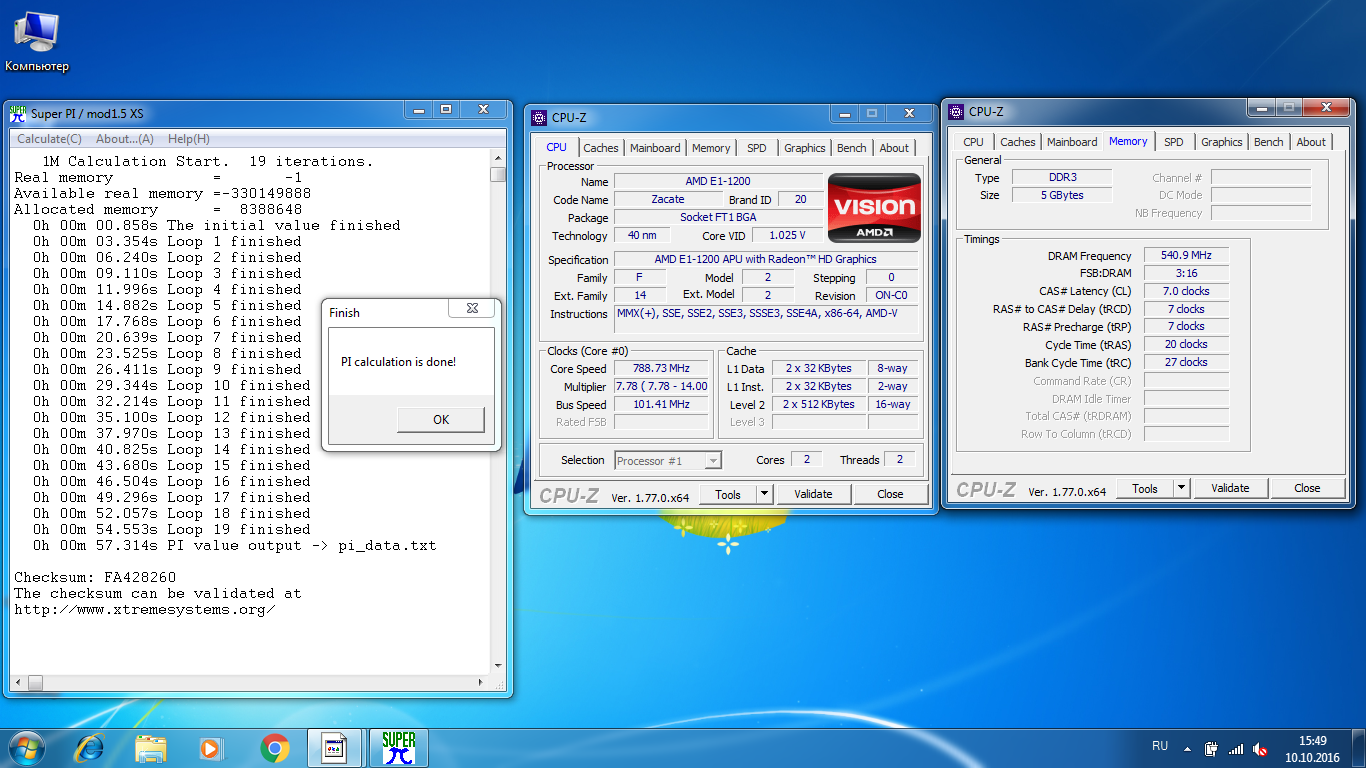
Task: Select the Caches tab in middle CPU-Z
Action: [x=601, y=148]
